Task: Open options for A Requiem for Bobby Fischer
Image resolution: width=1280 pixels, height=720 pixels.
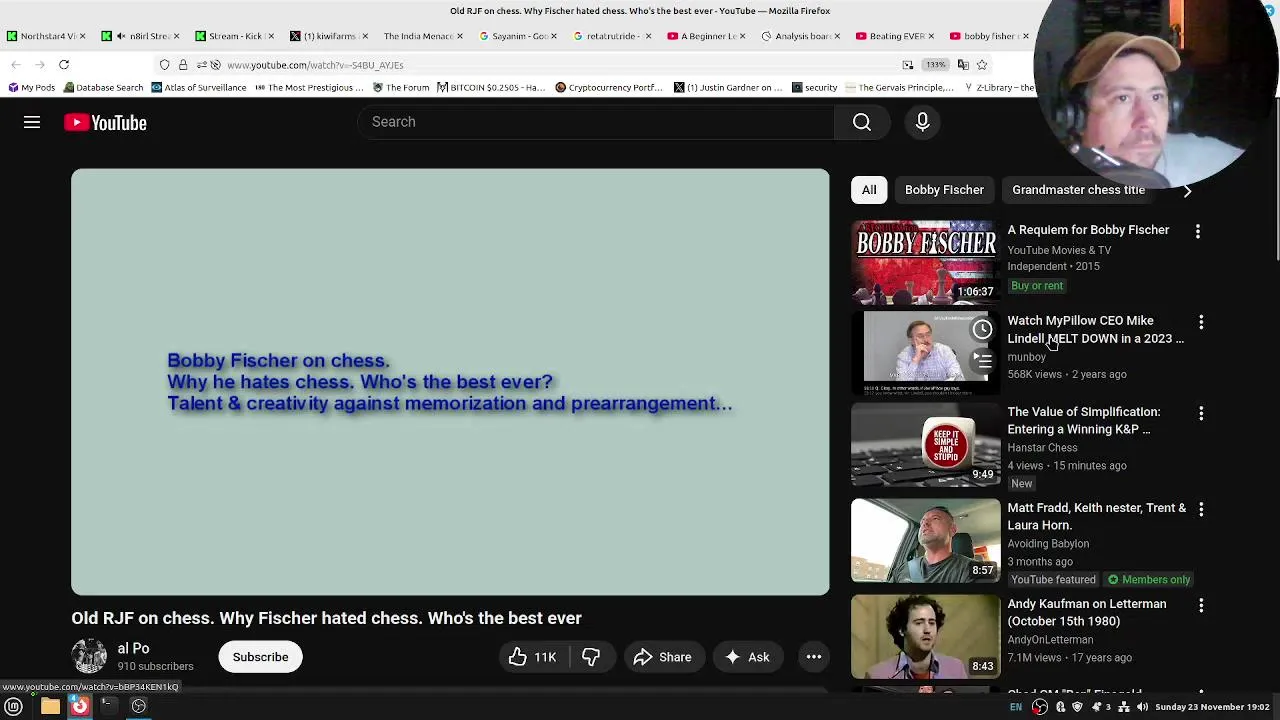Action: 1197,231
